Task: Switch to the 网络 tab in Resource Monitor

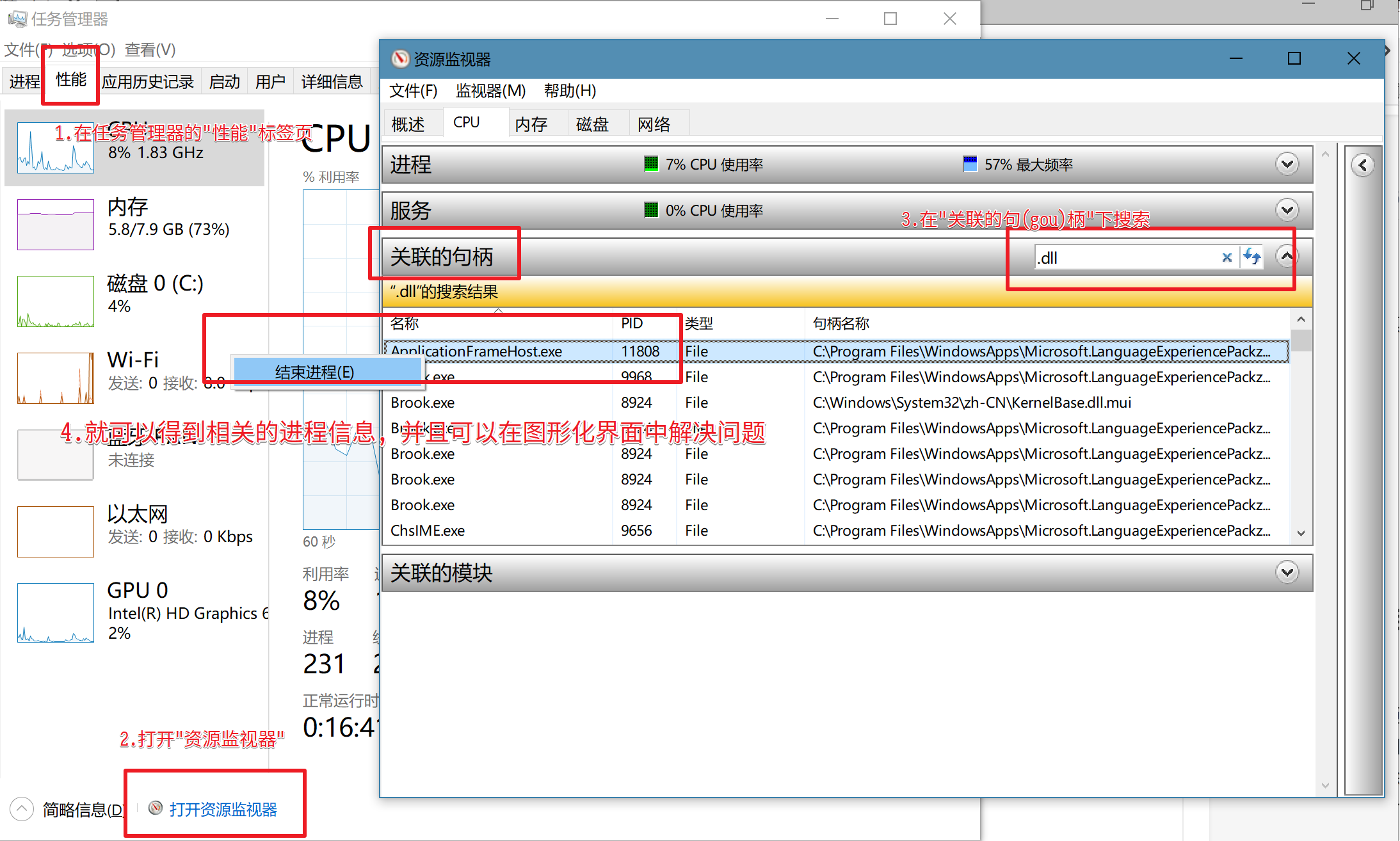Action: (x=655, y=123)
